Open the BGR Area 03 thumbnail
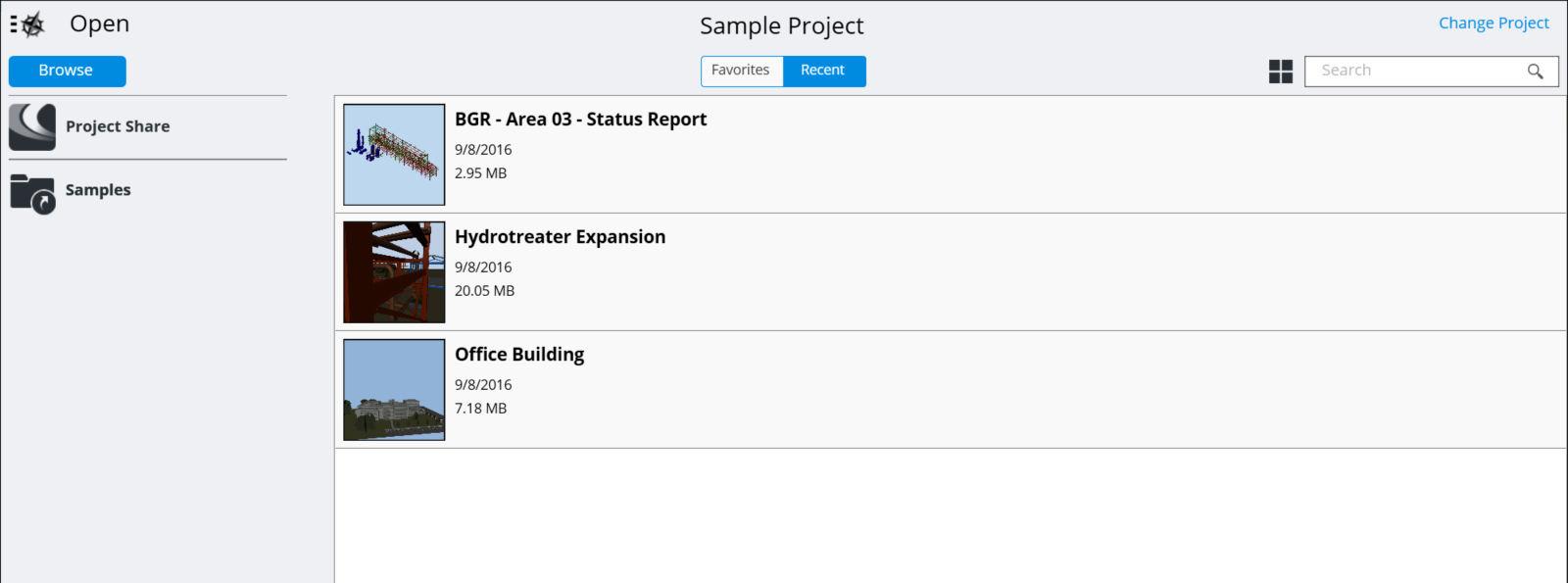The height and width of the screenshot is (583, 1568). click(394, 155)
